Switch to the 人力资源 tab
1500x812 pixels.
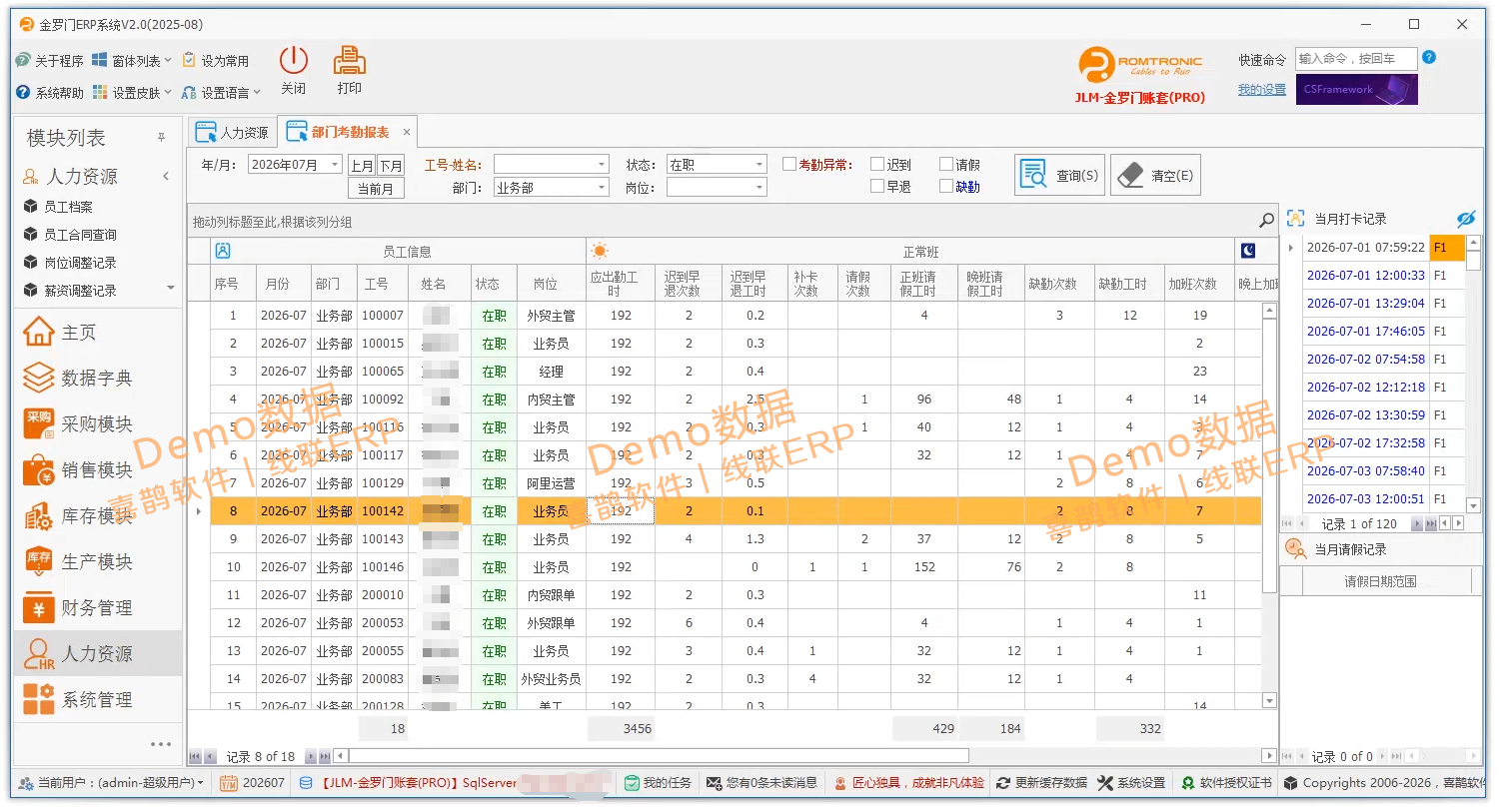pyautogui.click(x=233, y=132)
